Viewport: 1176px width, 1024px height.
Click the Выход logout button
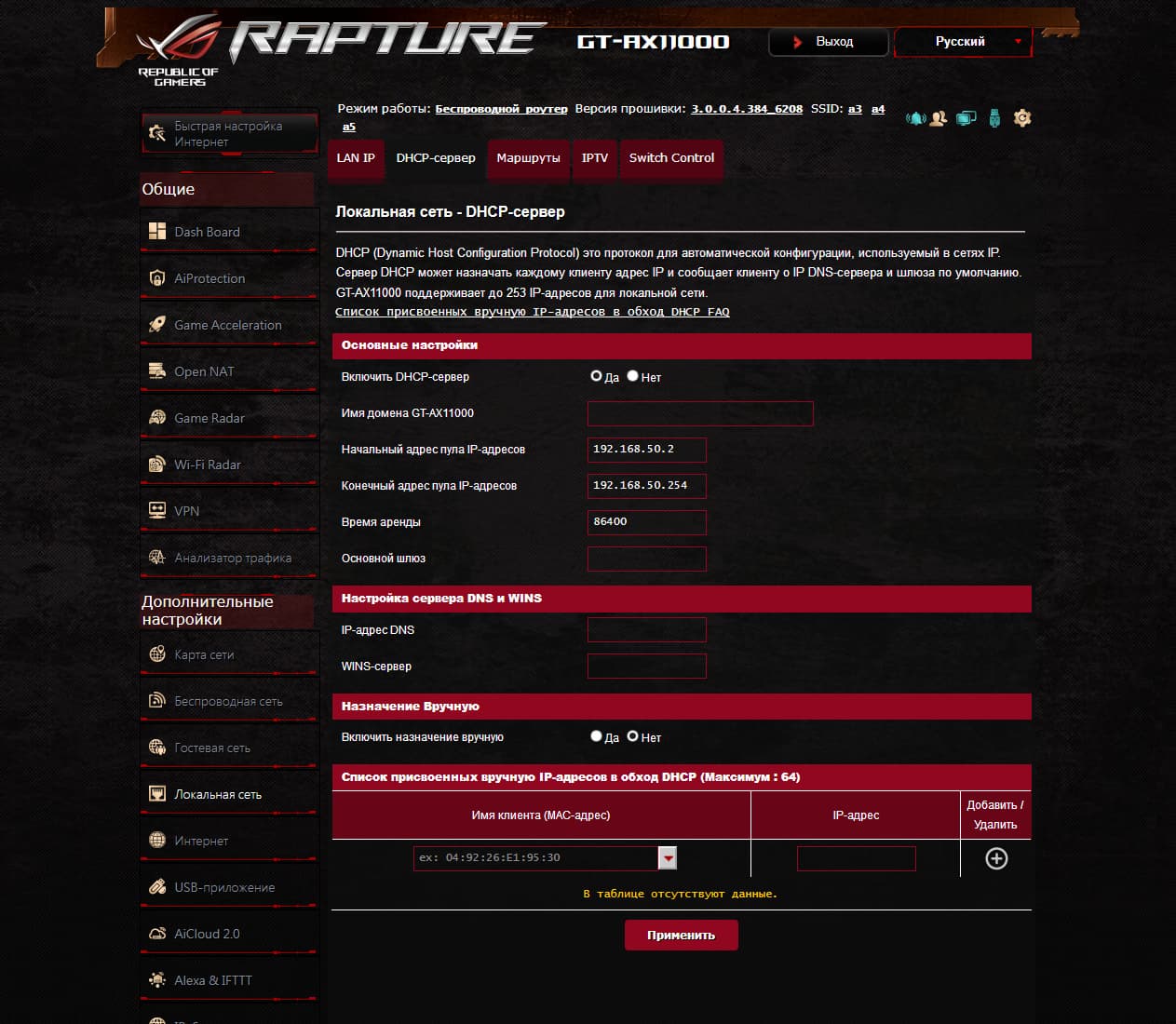click(x=829, y=42)
